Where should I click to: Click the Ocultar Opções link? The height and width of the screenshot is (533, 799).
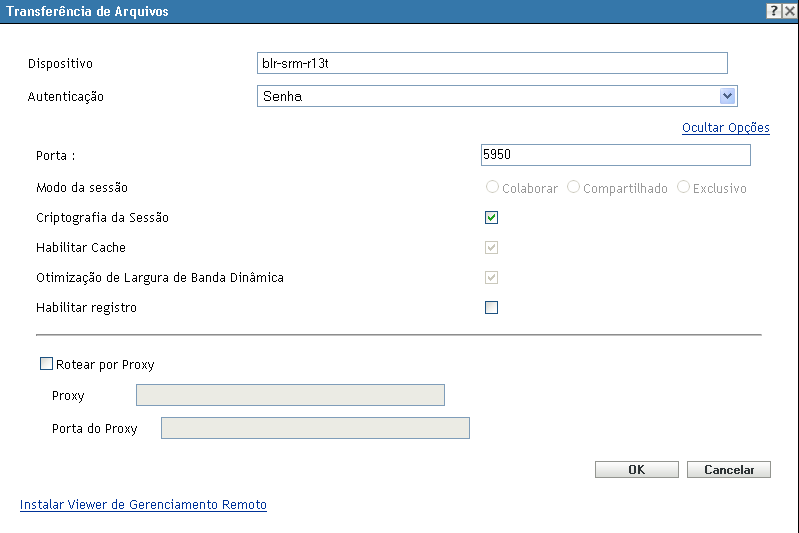tap(725, 128)
